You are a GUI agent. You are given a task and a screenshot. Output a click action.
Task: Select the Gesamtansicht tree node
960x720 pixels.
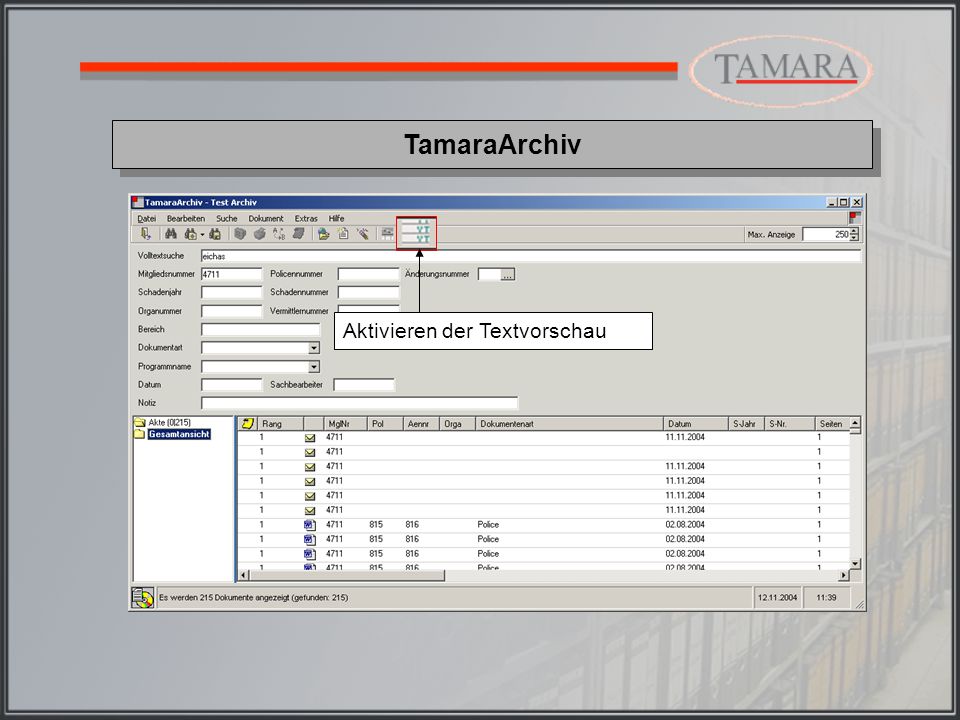179,434
